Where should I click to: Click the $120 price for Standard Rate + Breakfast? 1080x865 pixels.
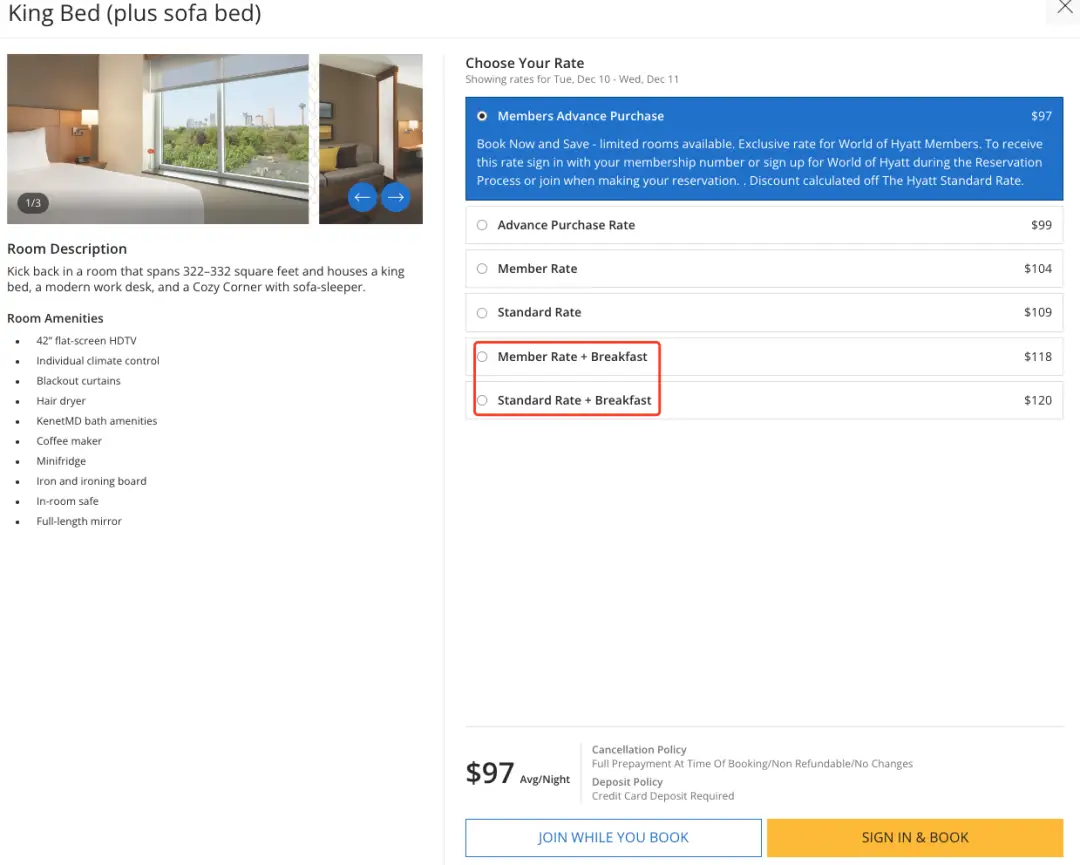tap(1038, 401)
